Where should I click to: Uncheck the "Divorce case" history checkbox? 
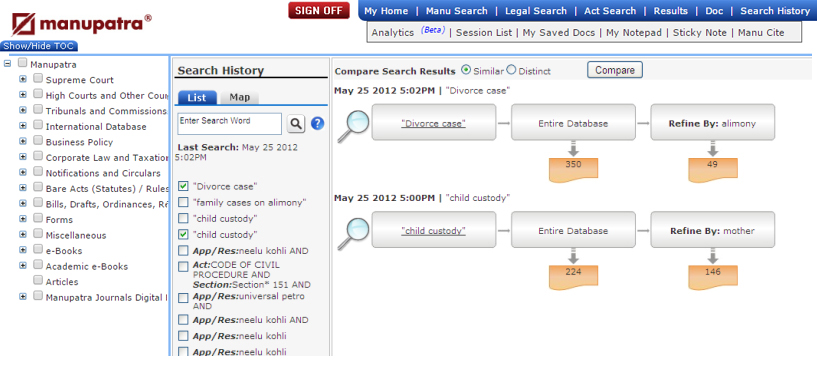(183, 186)
